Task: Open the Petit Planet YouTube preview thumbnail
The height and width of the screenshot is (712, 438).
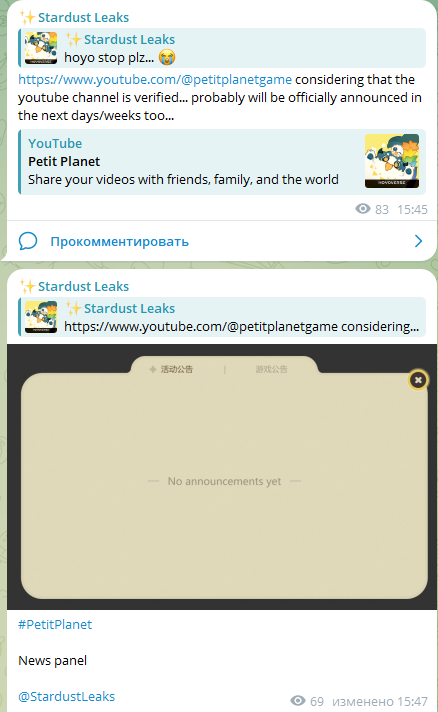Action: pyautogui.click(x=392, y=161)
